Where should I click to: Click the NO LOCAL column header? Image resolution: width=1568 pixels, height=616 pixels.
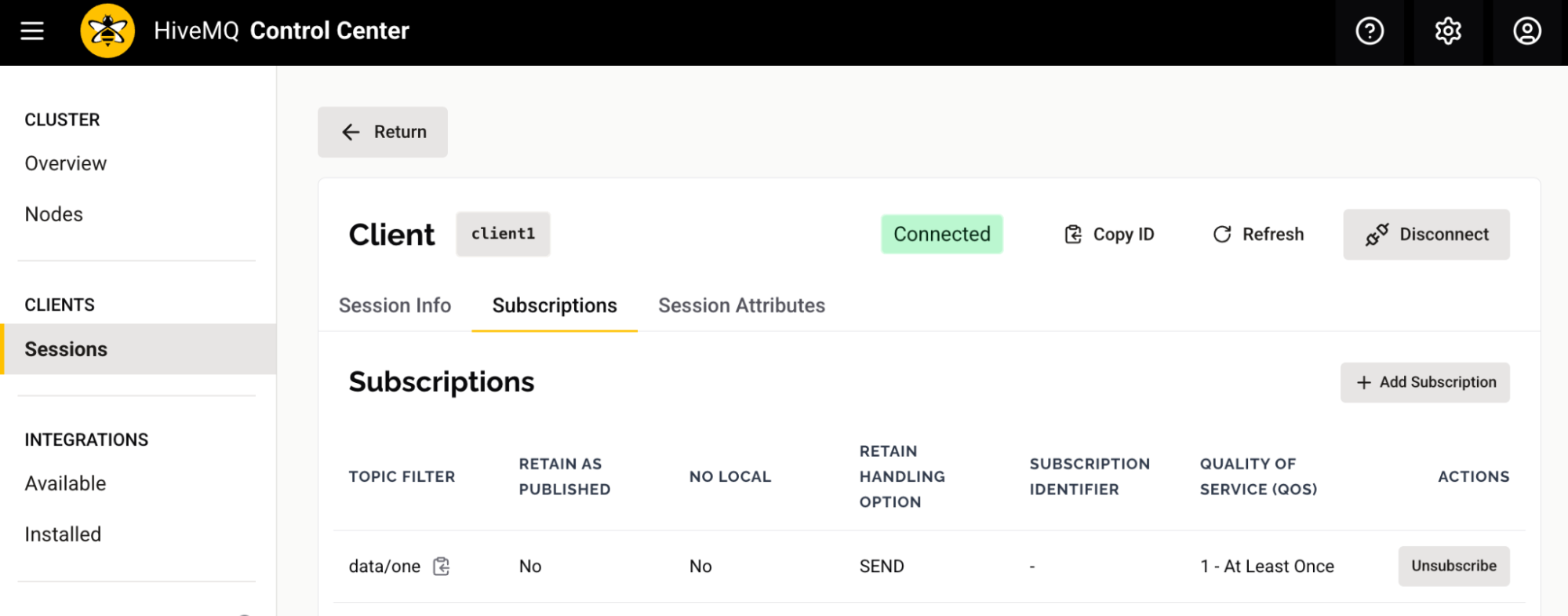point(730,476)
